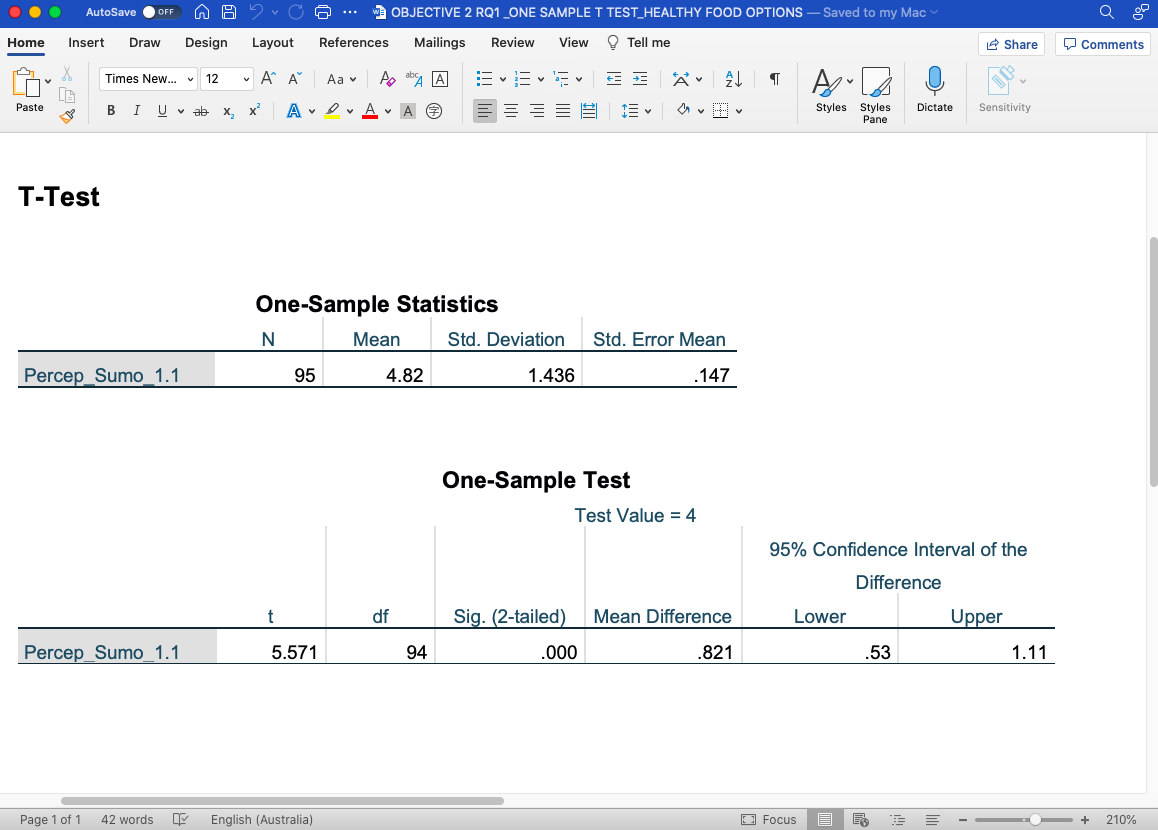Print the document using the printer icon
The width and height of the screenshot is (1158, 830).
tap(323, 12)
